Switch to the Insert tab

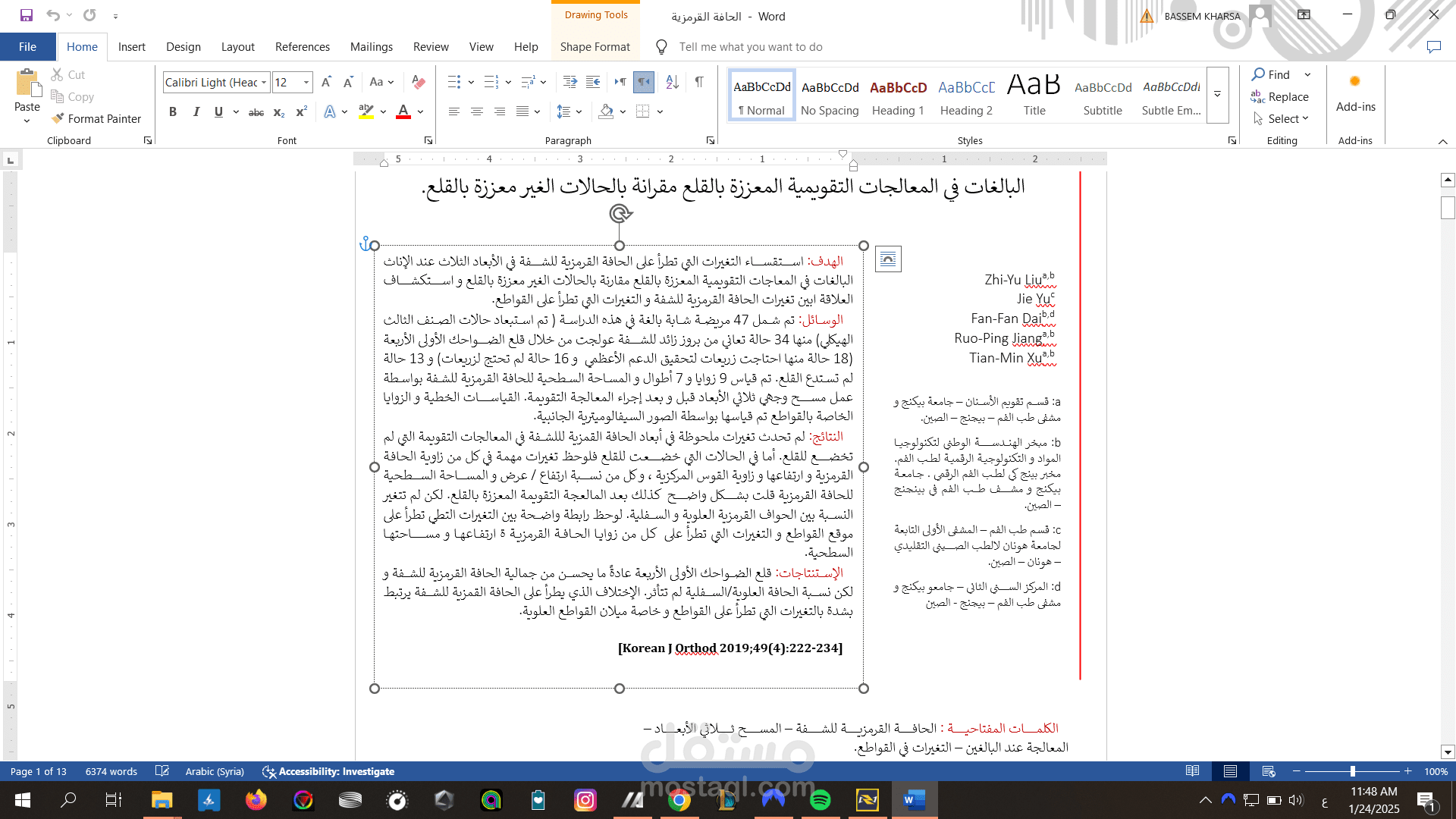tap(131, 46)
